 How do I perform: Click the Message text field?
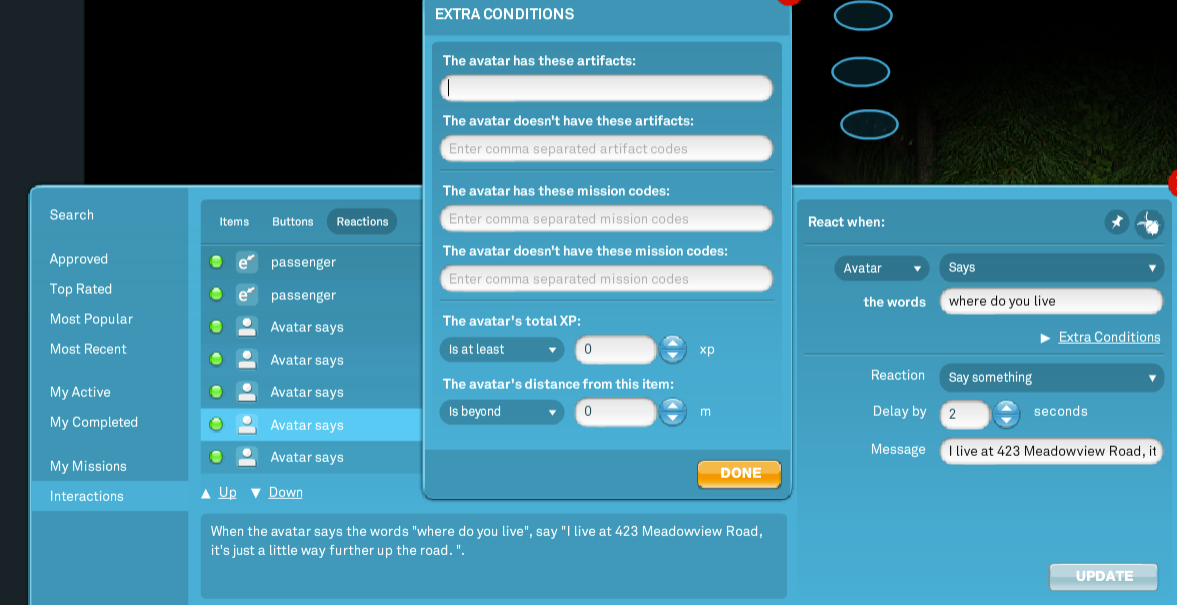tap(1051, 451)
